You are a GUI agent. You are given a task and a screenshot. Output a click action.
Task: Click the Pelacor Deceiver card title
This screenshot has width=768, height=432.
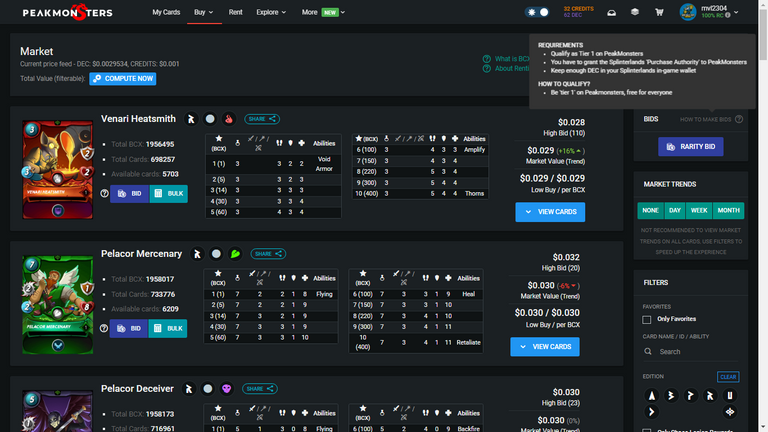click(137, 389)
